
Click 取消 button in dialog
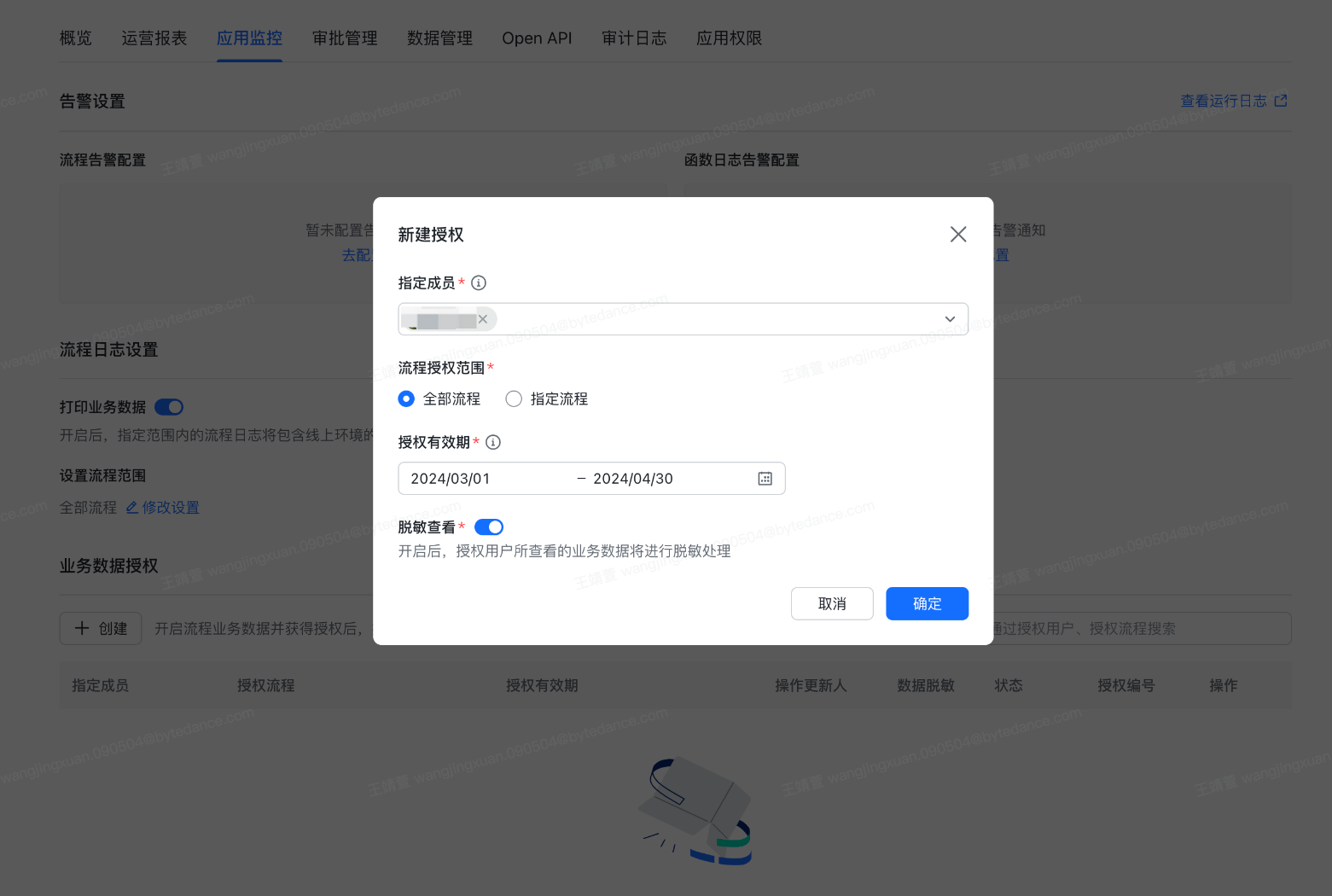pyautogui.click(x=832, y=603)
